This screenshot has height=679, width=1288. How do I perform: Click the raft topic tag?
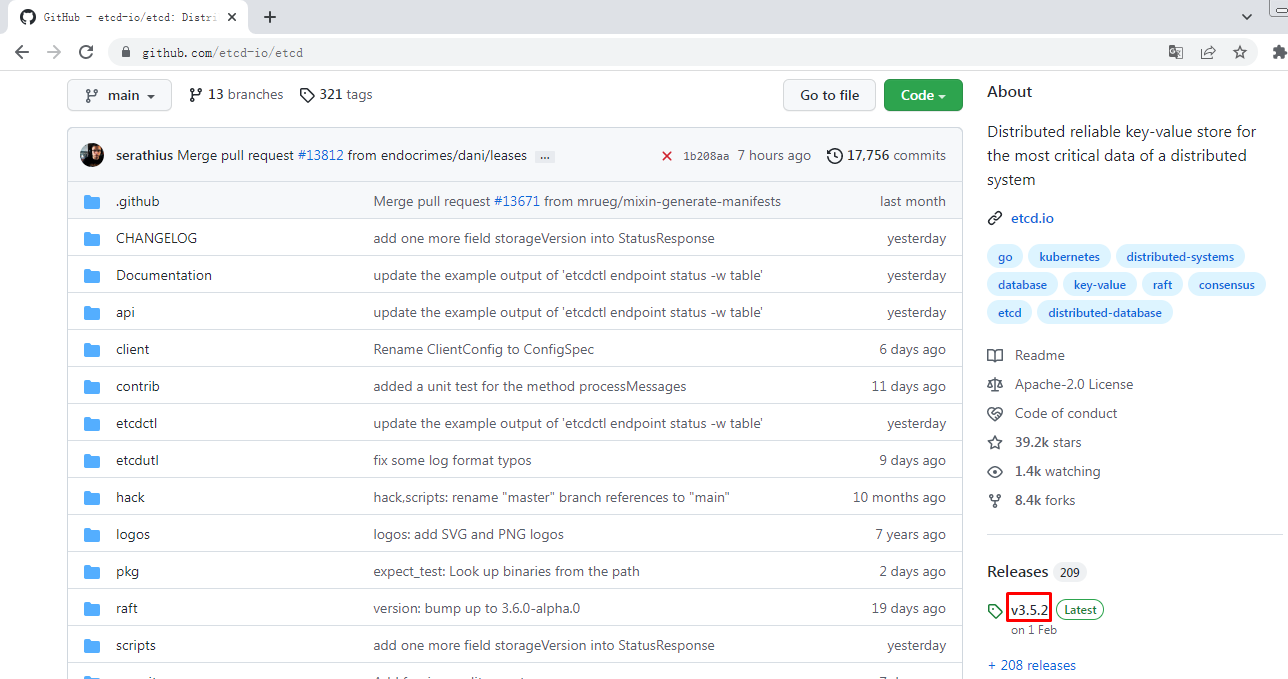pos(1162,285)
